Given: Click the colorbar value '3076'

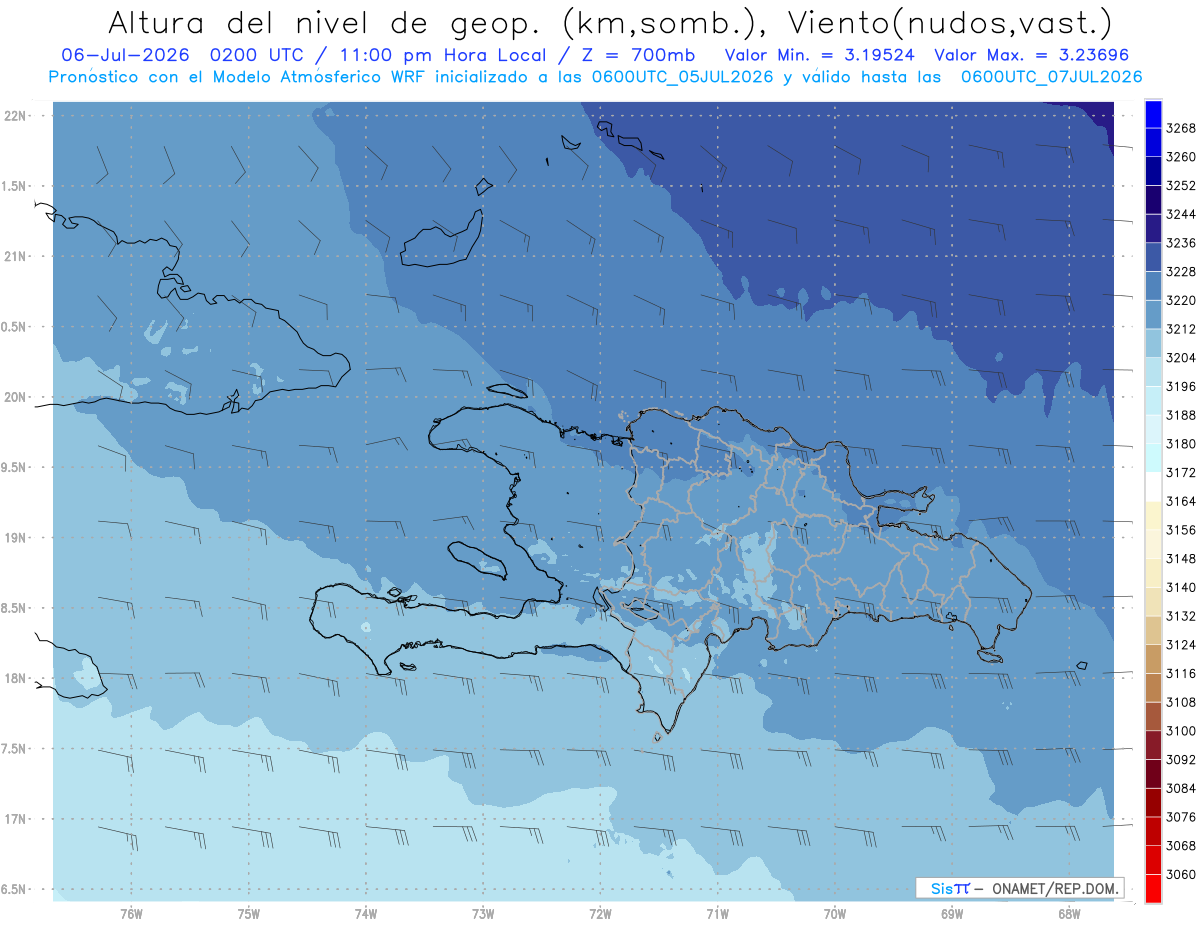Looking at the screenshot, I should click(x=1181, y=817).
